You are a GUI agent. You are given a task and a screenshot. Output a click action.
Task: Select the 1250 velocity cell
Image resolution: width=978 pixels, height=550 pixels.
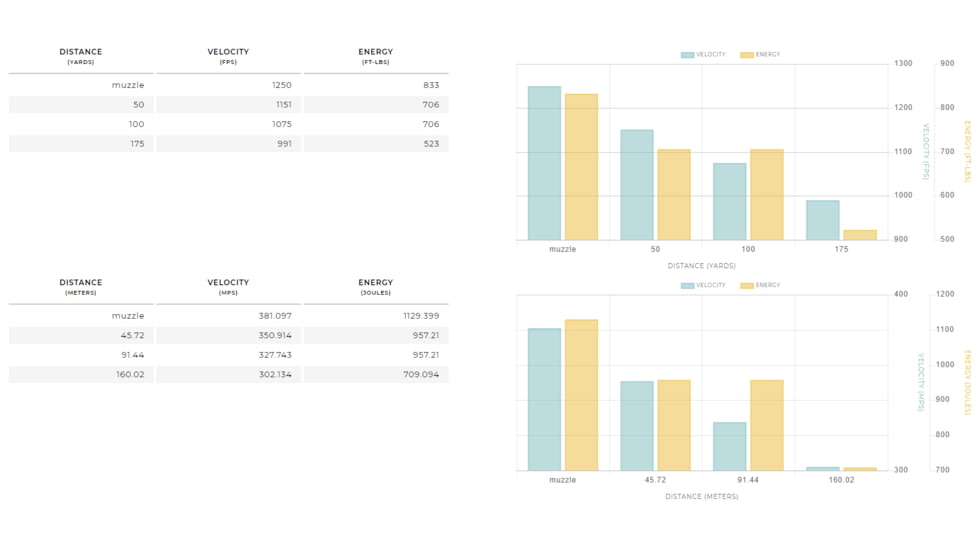228,85
